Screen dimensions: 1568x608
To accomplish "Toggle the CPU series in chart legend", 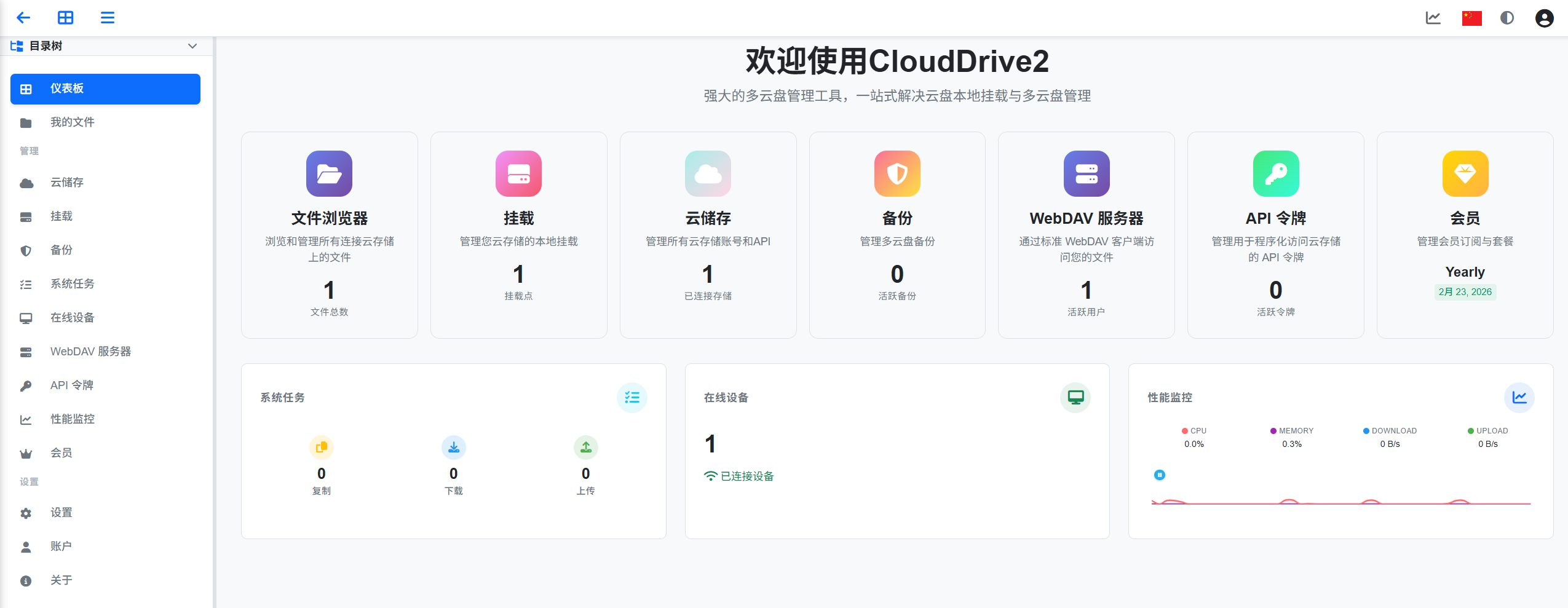I will coord(1194,431).
